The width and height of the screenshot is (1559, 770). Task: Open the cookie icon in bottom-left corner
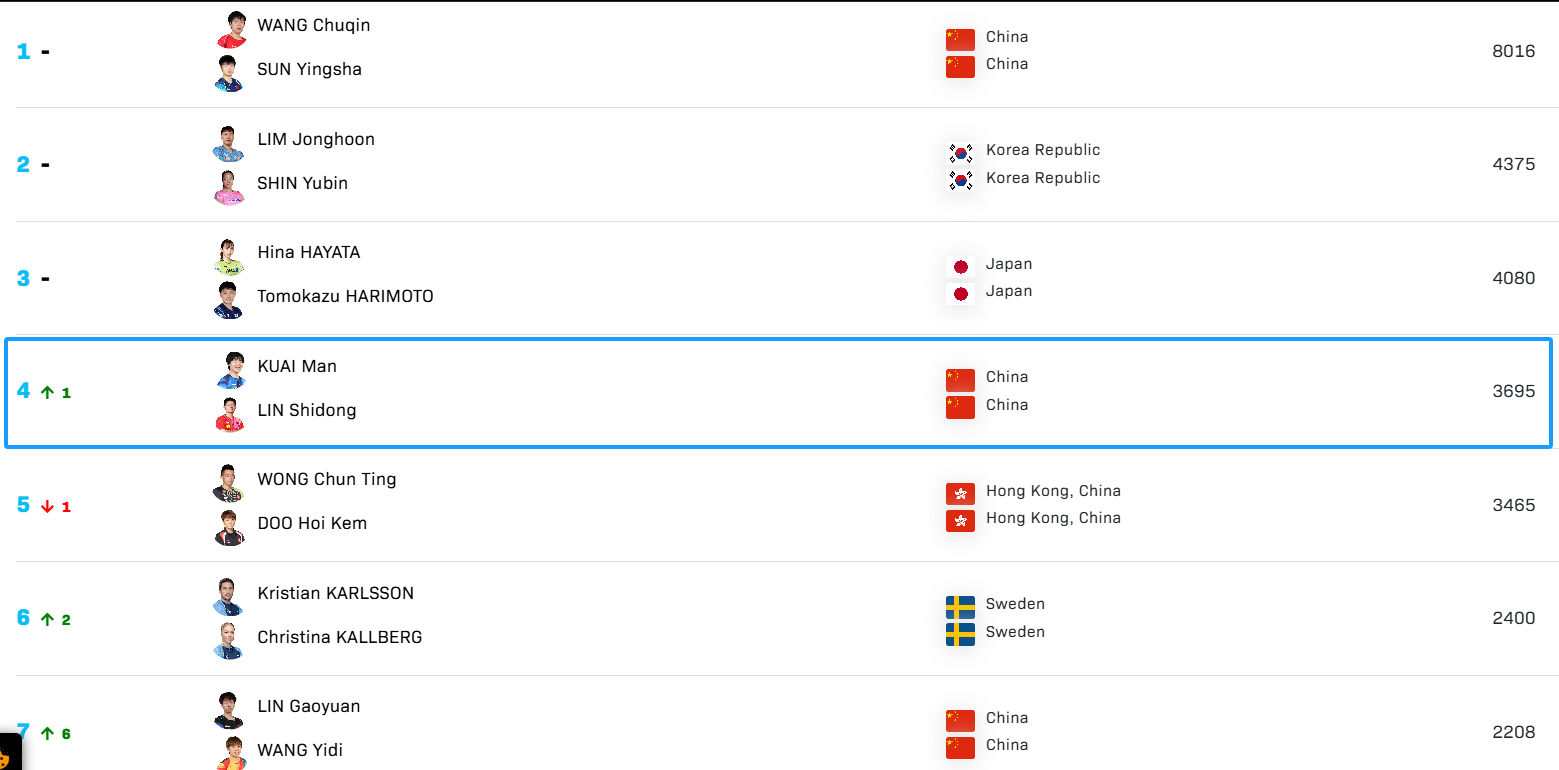coord(8,754)
